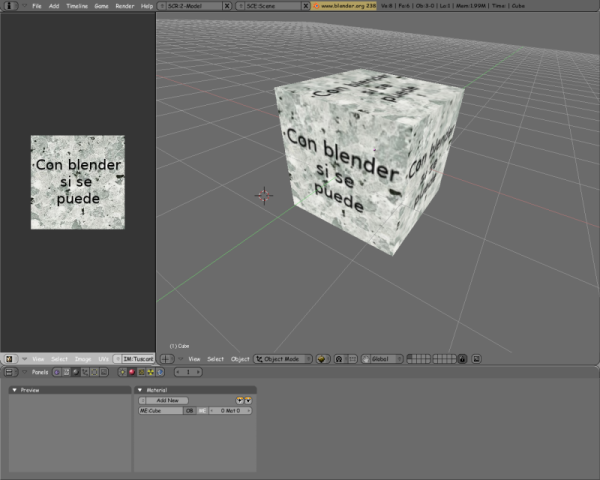Collapse the Material panel

coord(140,390)
